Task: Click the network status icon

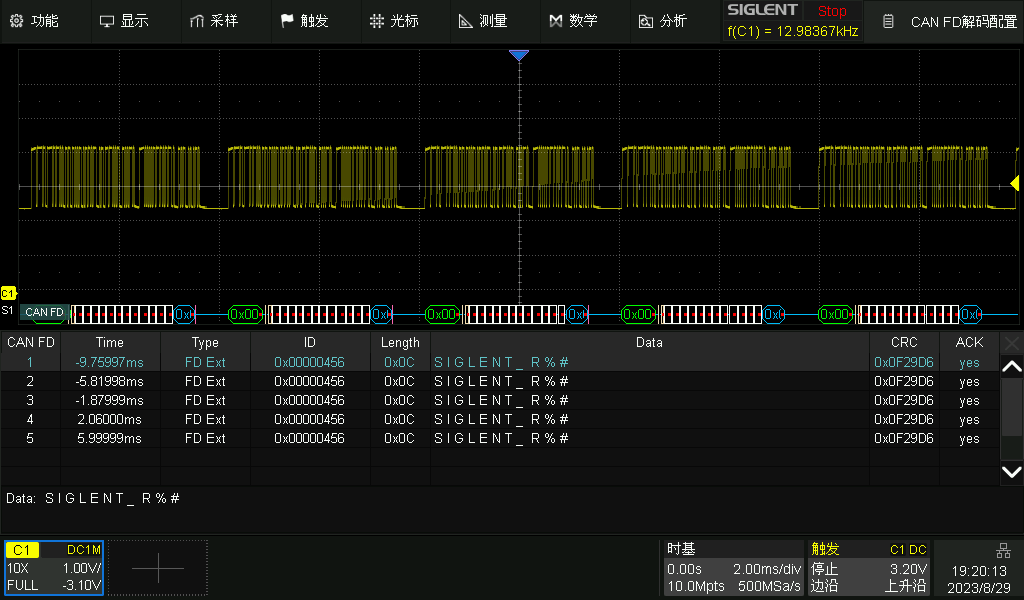Action: 1003,550
